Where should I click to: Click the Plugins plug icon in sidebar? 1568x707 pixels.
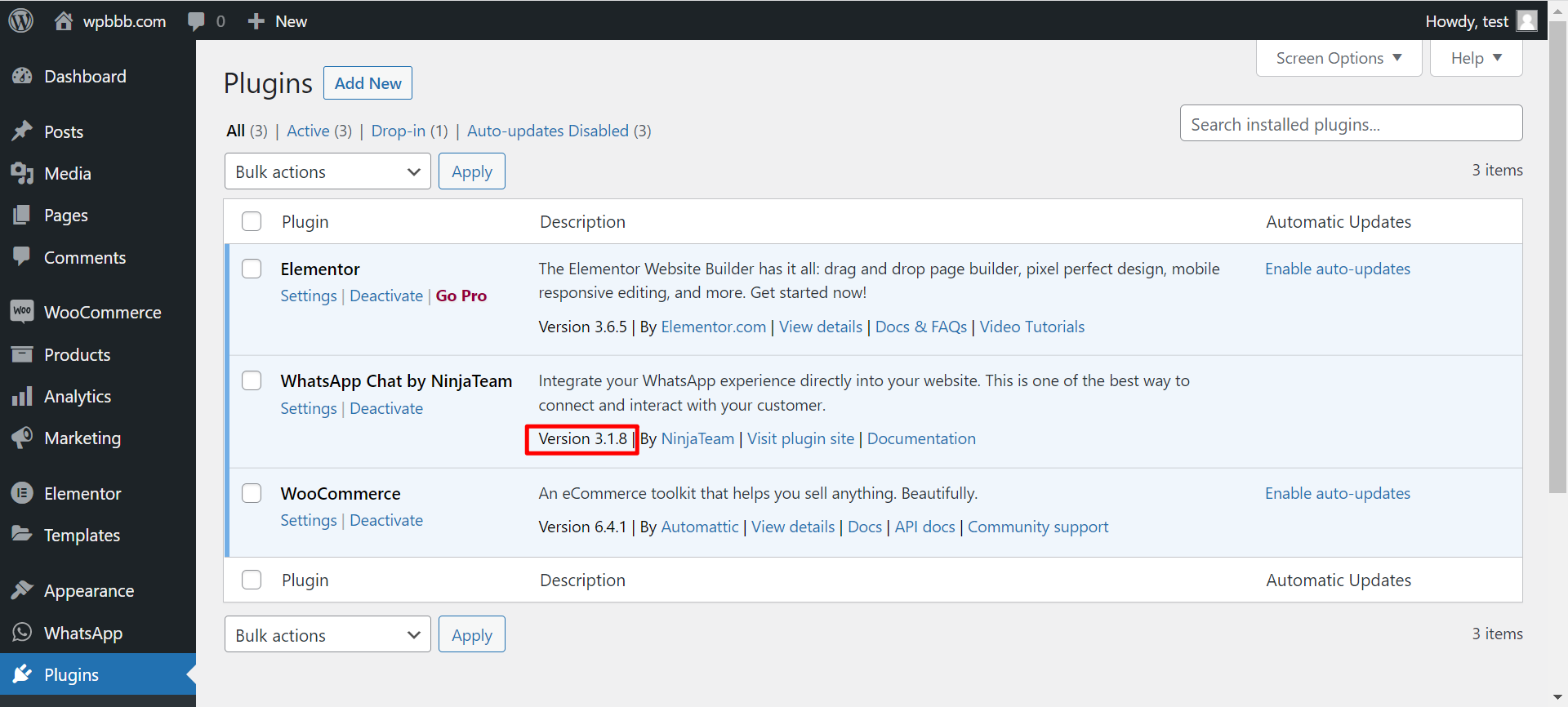(x=22, y=674)
